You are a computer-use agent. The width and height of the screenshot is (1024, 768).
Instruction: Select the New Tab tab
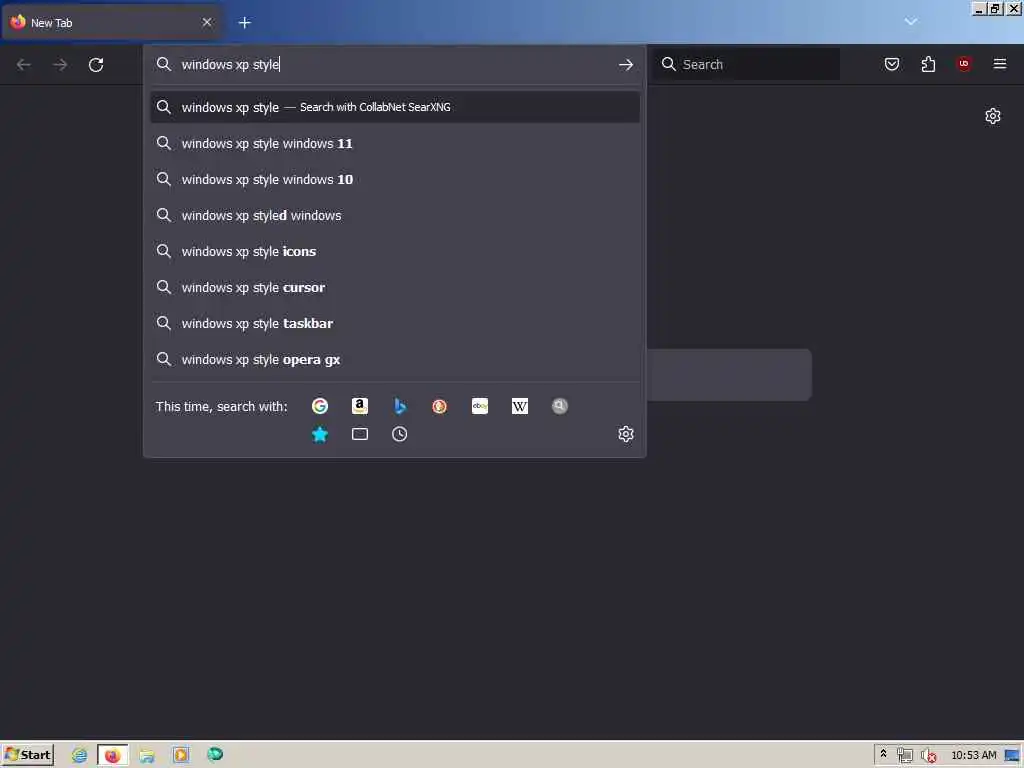[111, 22]
